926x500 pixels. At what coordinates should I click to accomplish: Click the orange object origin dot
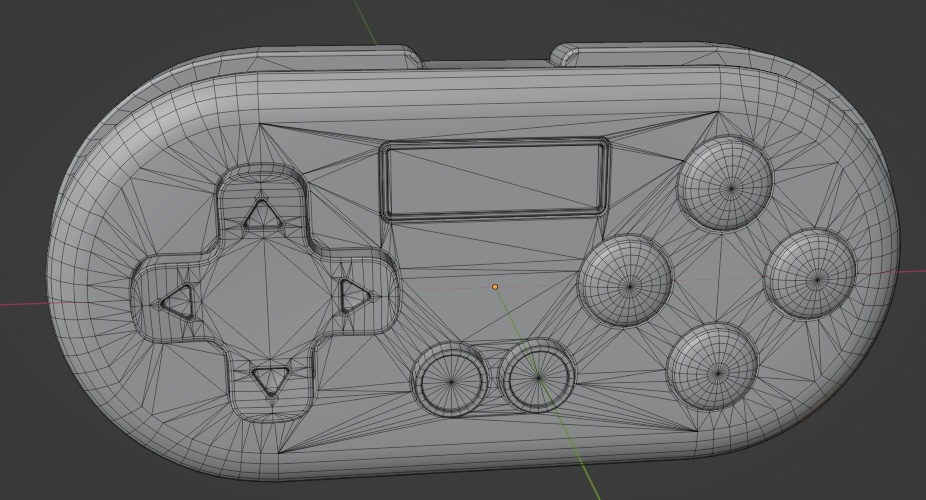tap(495, 287)
